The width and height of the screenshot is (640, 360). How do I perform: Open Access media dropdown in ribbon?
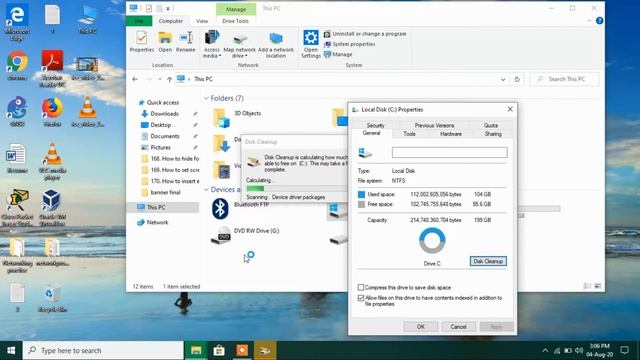tap(212, 44)
